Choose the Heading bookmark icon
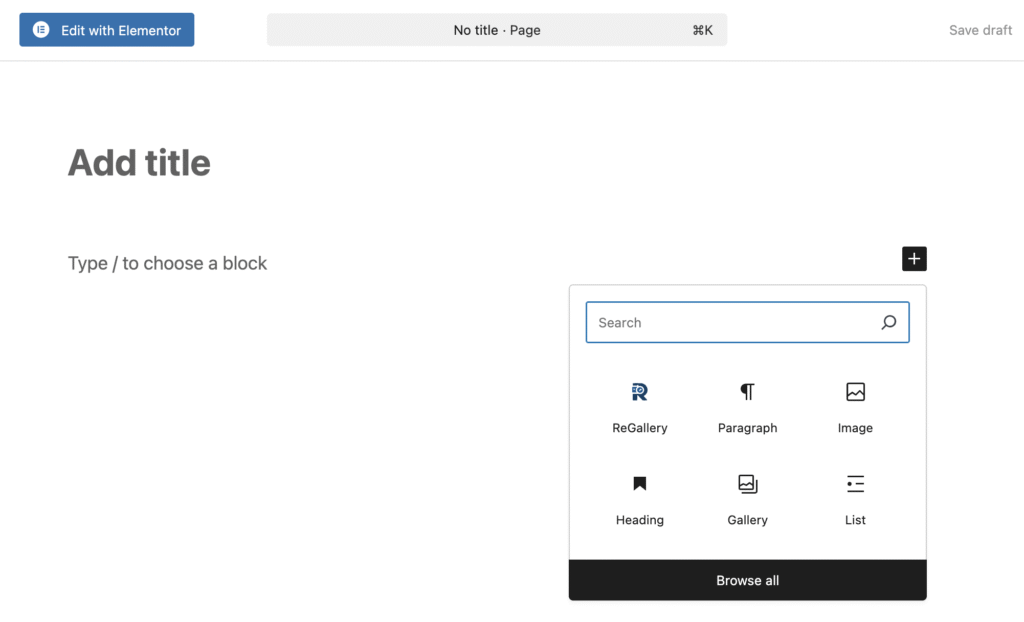 [640, 484]
